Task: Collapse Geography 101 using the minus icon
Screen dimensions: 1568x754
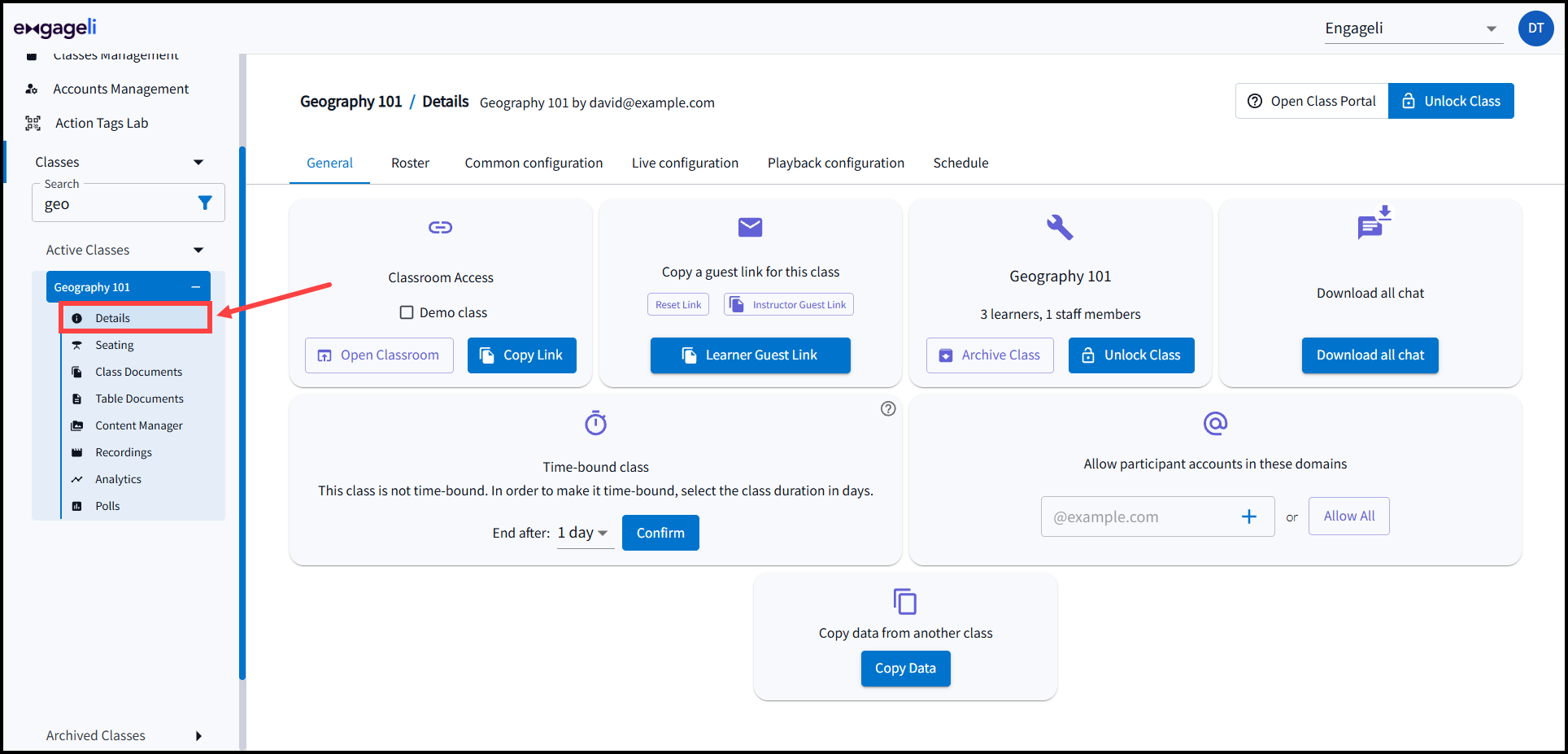Action: point(196,287)
